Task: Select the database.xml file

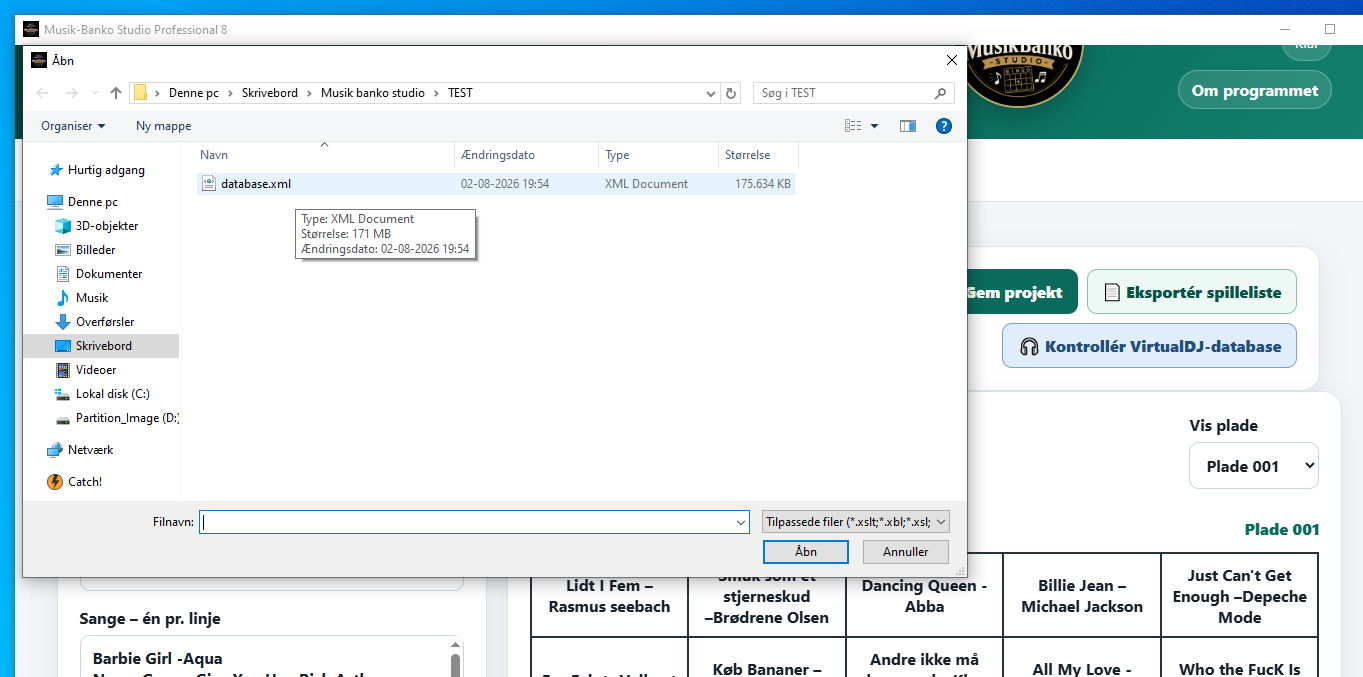Action: click(x=495, y=184)
